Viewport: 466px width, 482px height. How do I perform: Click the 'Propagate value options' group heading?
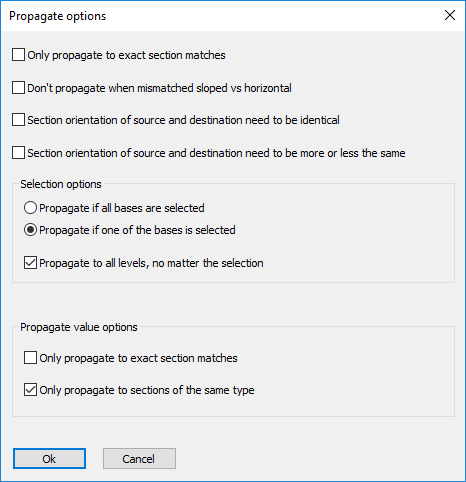tap(79, 327)
